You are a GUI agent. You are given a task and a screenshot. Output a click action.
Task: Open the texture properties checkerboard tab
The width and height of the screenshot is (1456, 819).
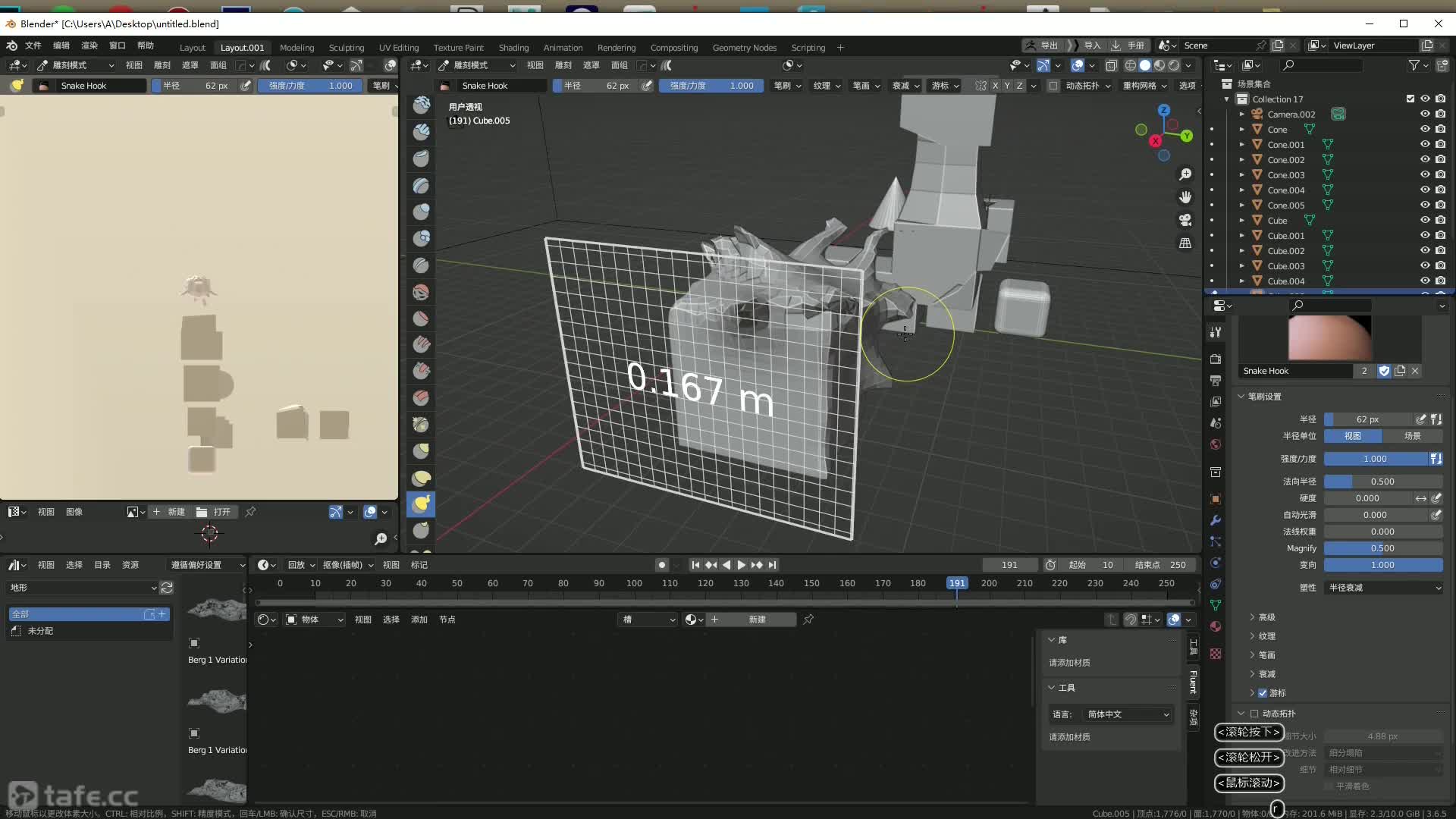point(1216,654)
